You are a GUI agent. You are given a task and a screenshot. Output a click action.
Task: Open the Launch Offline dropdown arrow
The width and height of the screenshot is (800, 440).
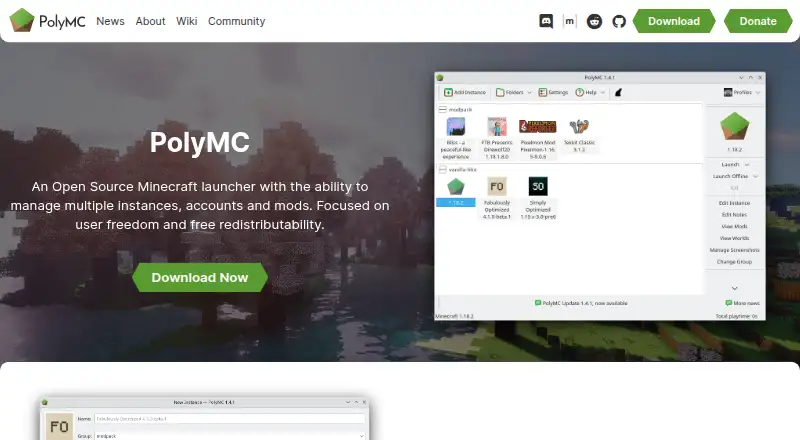(756, 176)
